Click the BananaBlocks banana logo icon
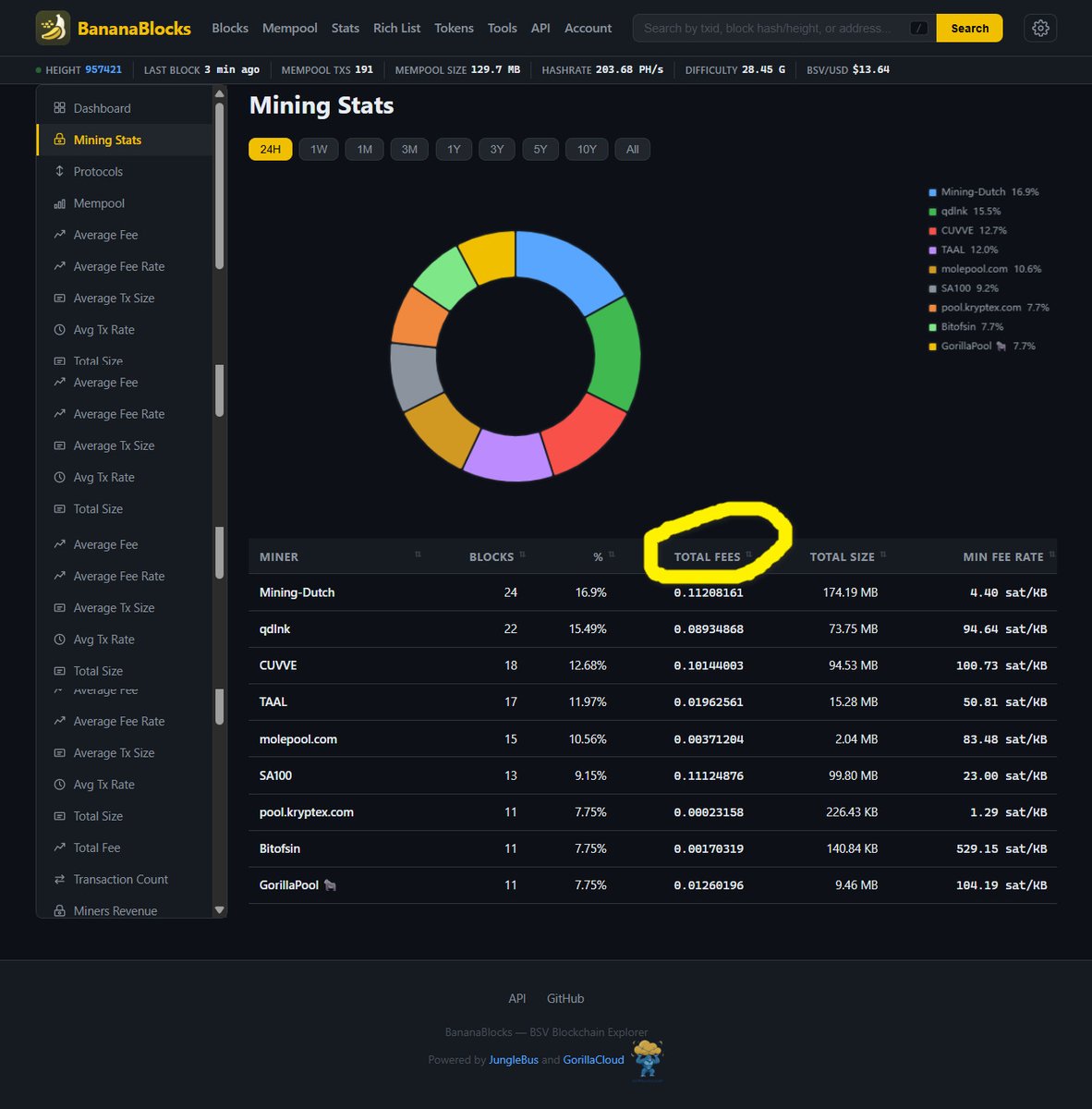The width and height of the screenshot is (1092, 1109). [53, 28]
